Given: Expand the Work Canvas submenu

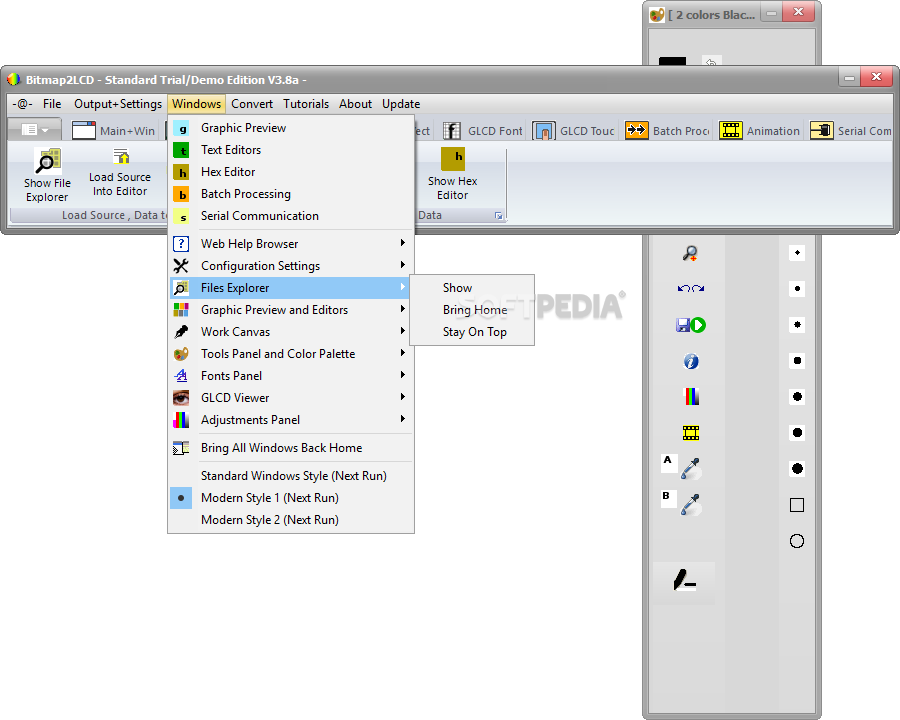Looking at the screenshot, I should [x=291, y=332].
